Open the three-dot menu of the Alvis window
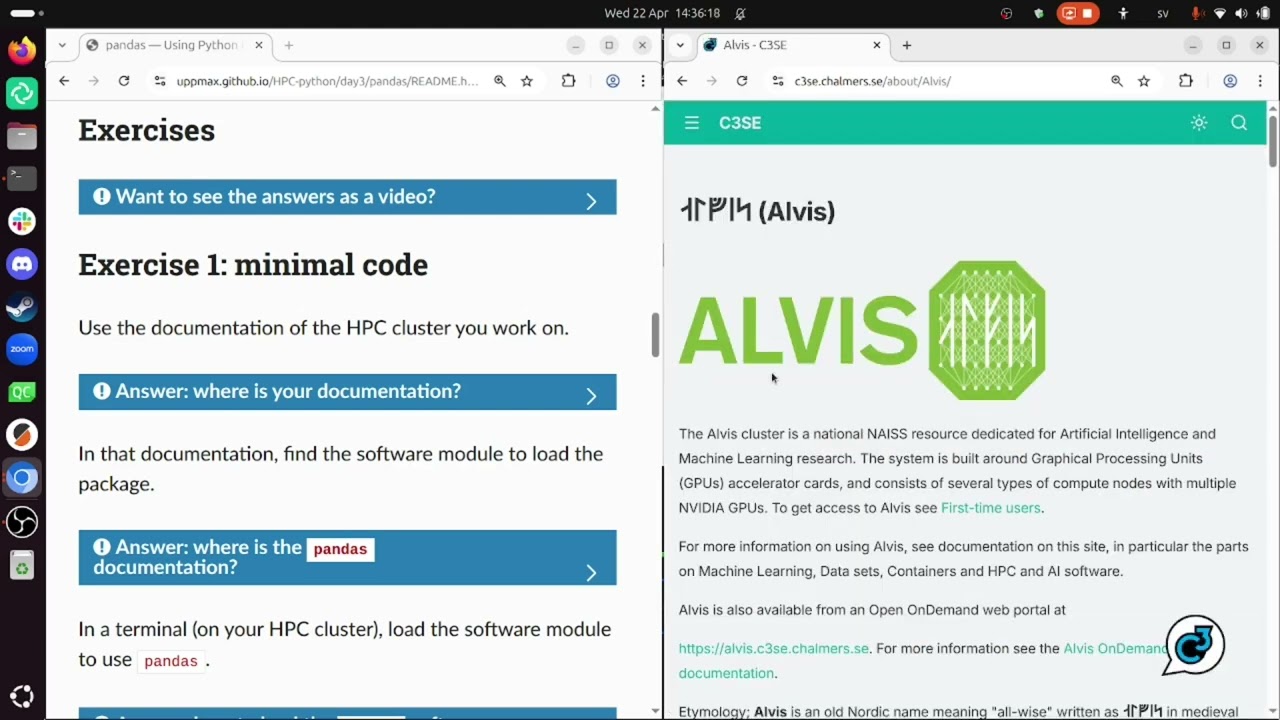Screen dimensions: 1280x720 pyautogui.click(x=1260, y=81)
